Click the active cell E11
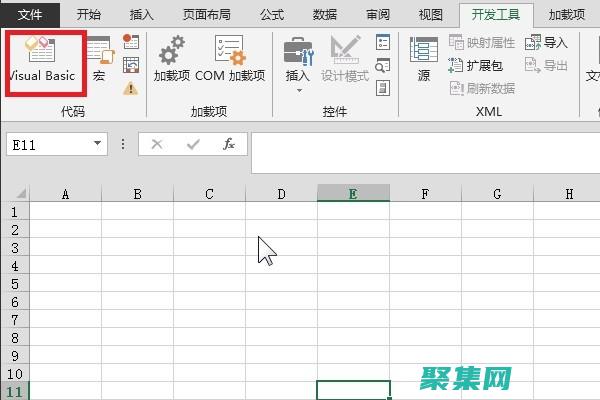 [x=354, y=390]
